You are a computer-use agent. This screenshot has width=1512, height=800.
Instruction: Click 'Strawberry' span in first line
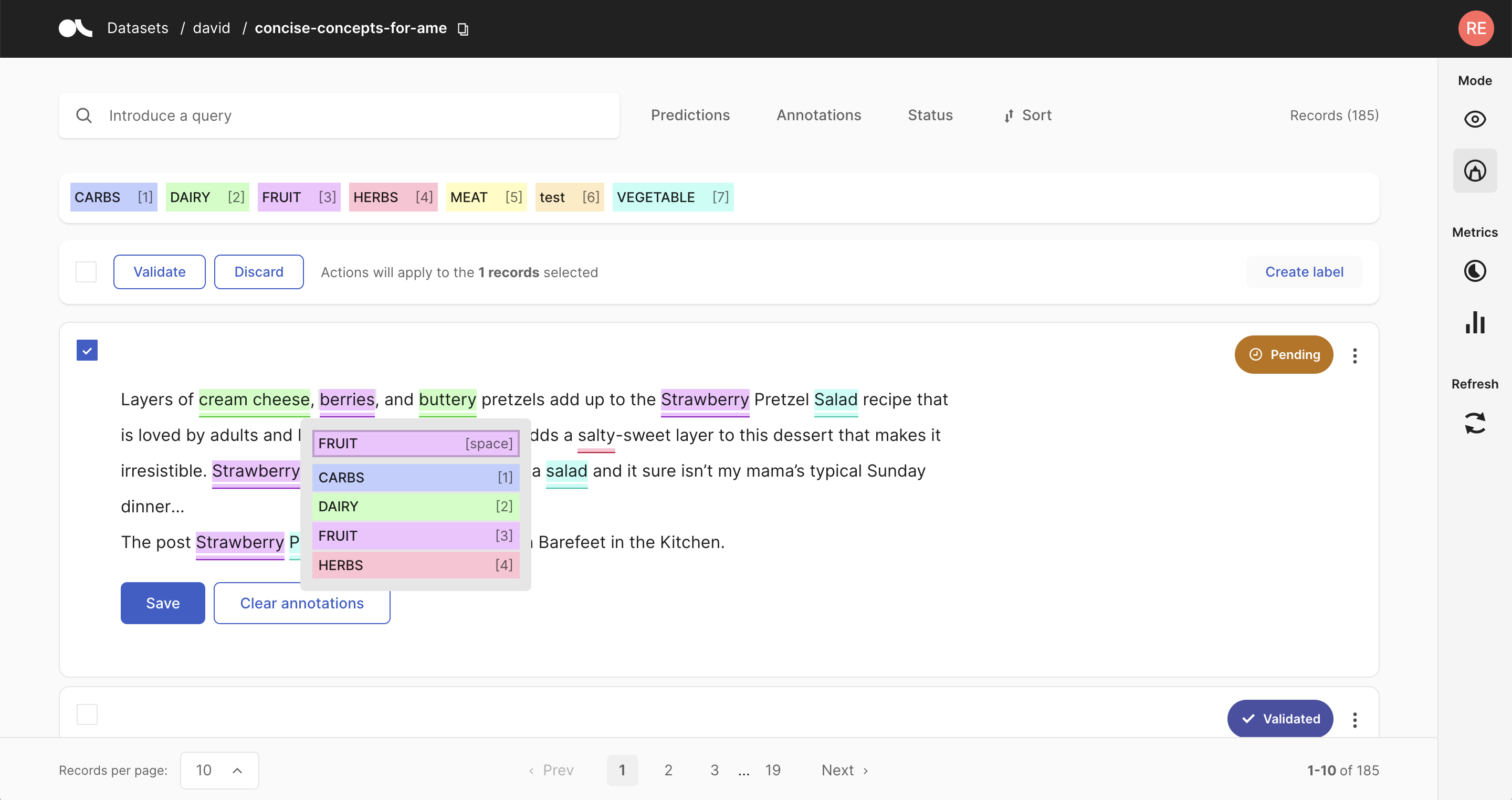[x=705, y=399]
